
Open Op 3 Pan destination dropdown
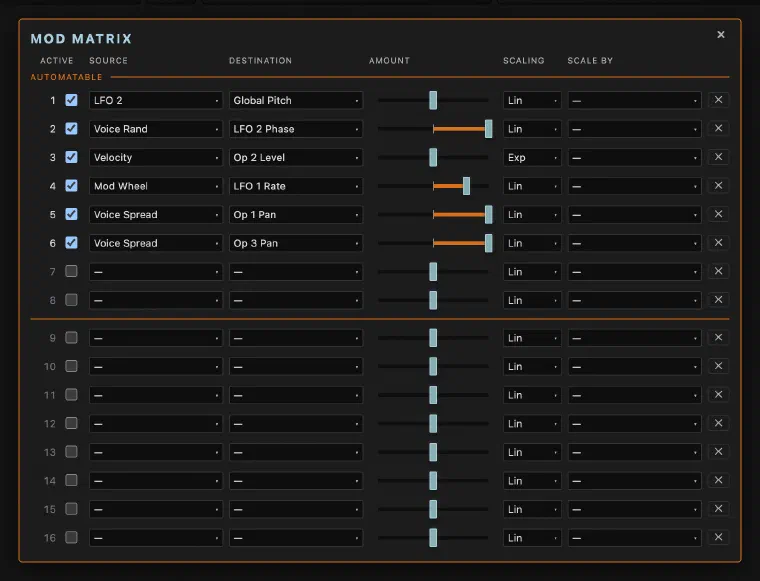click(296, 243)
